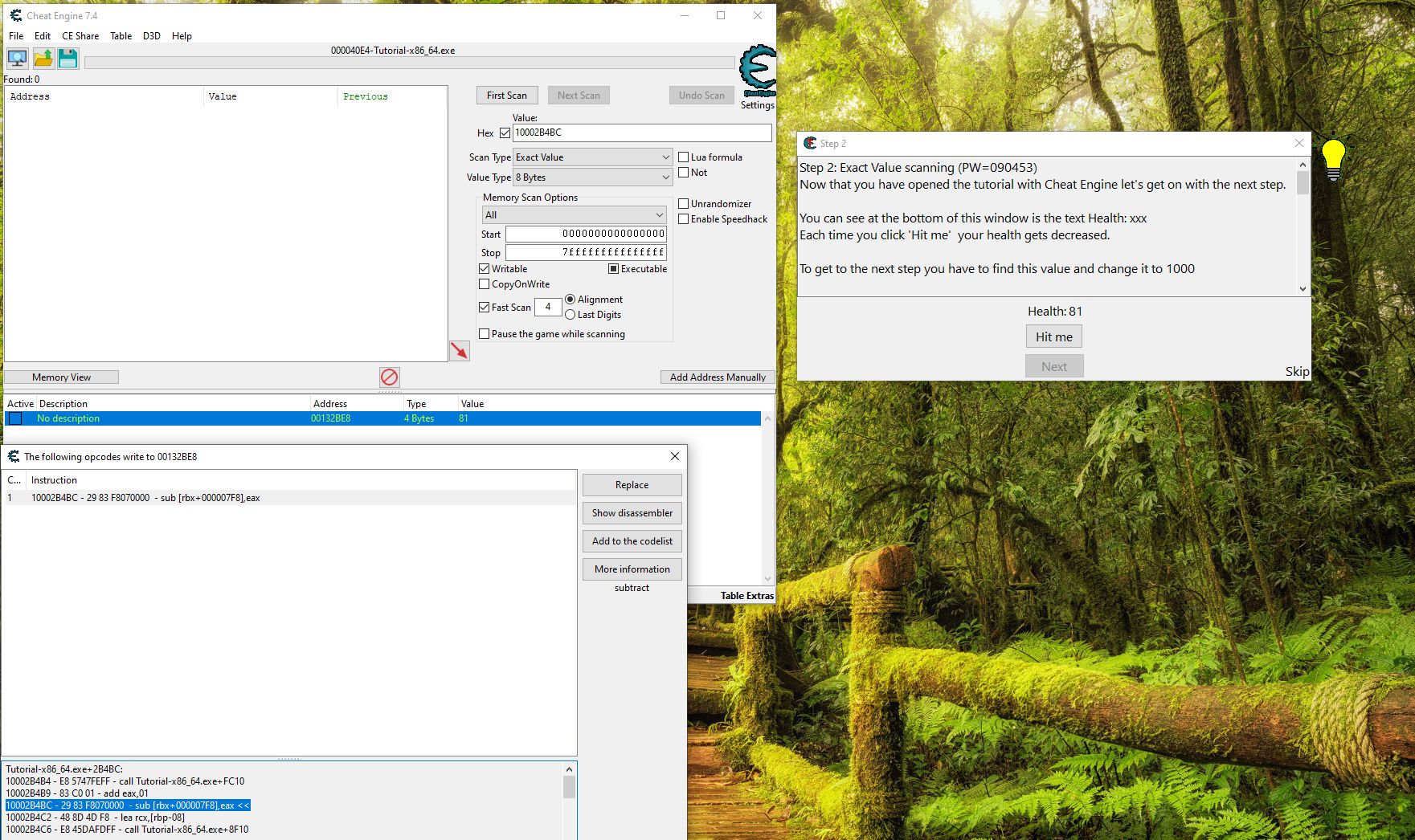Viewport: 1415px width, 840px height.
Task: Close the opcodes write window
Action: 674,456
